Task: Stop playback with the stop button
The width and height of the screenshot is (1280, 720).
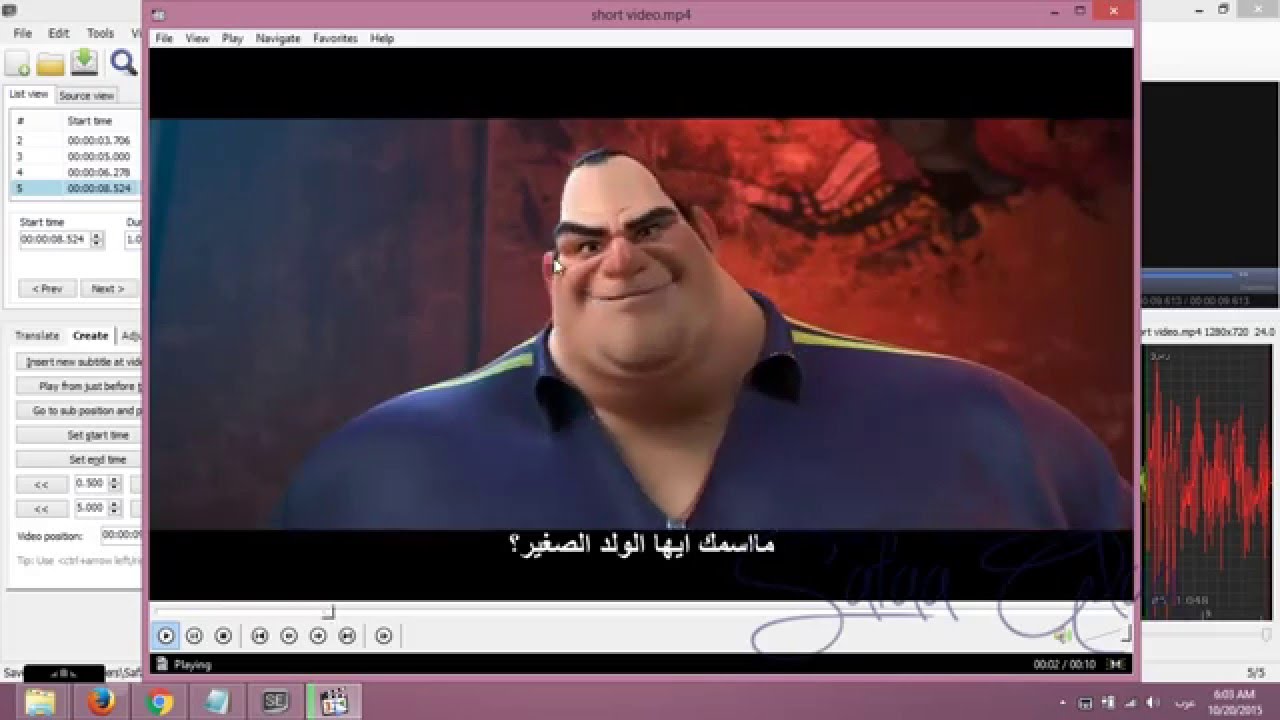Action: tap(224, 635)
